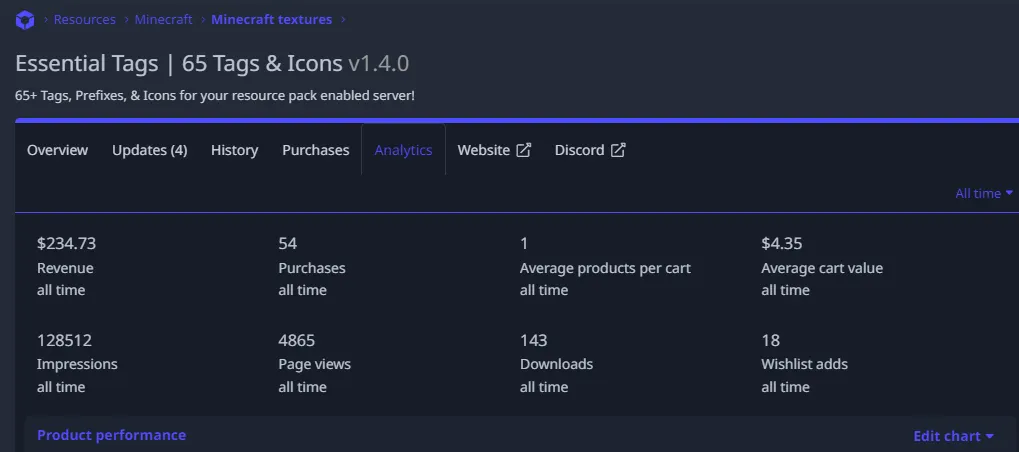Screen dimensions: 1019x452
Task: Select the Analytics tab
Action: pos(403,150)
